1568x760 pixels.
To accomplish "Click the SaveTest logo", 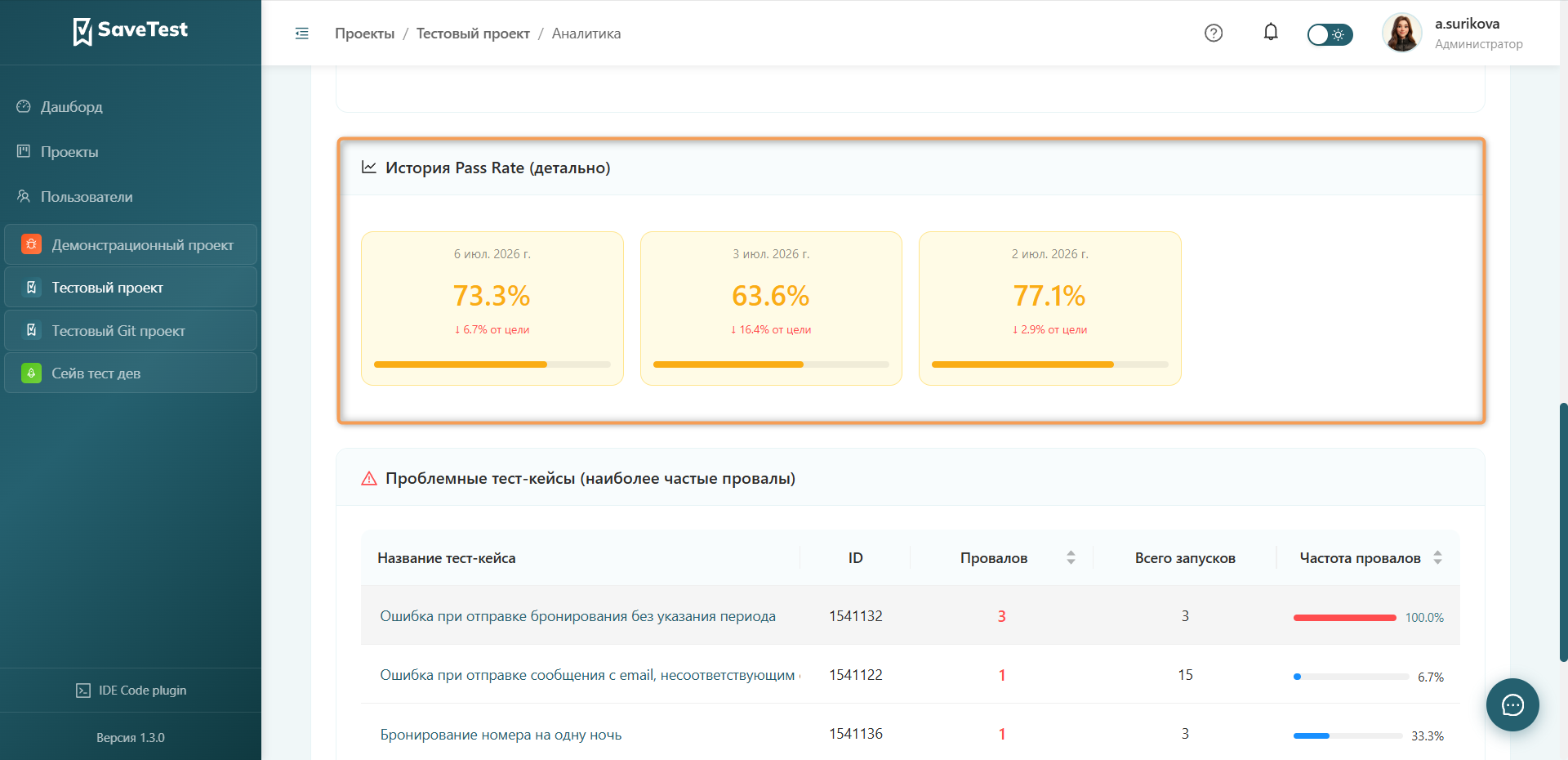I will coord(131,31).
